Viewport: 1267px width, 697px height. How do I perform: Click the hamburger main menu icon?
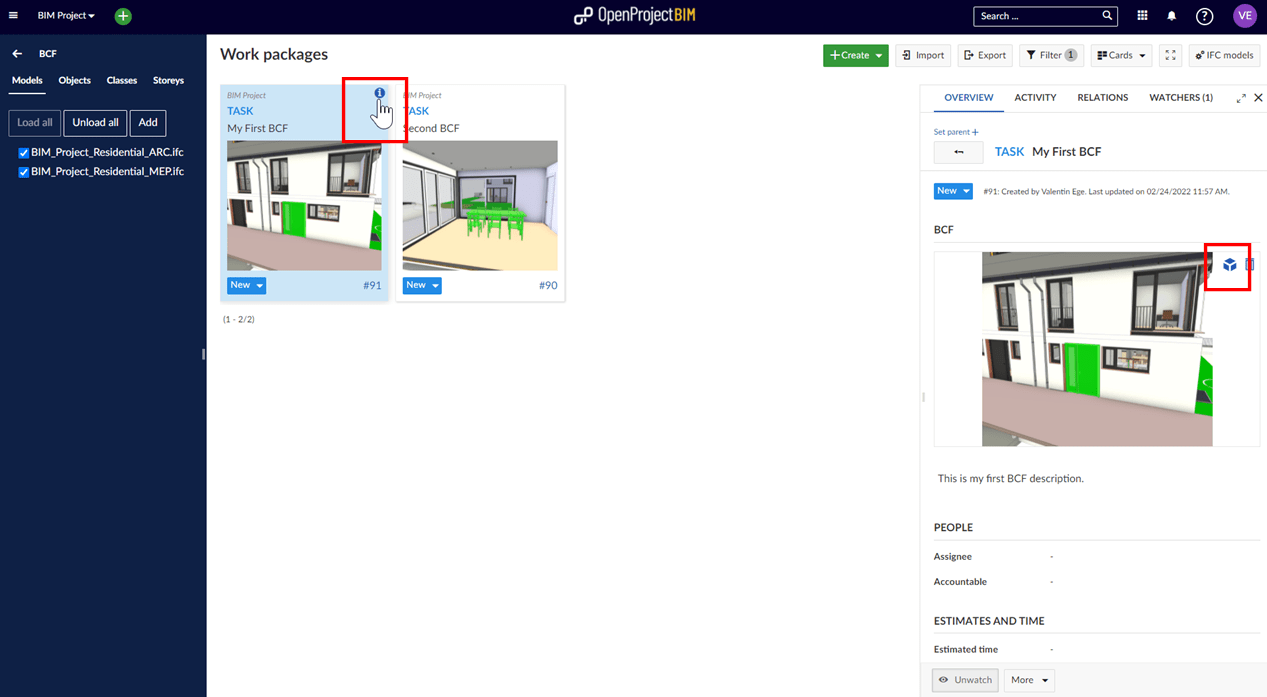(x=14, y=16)
